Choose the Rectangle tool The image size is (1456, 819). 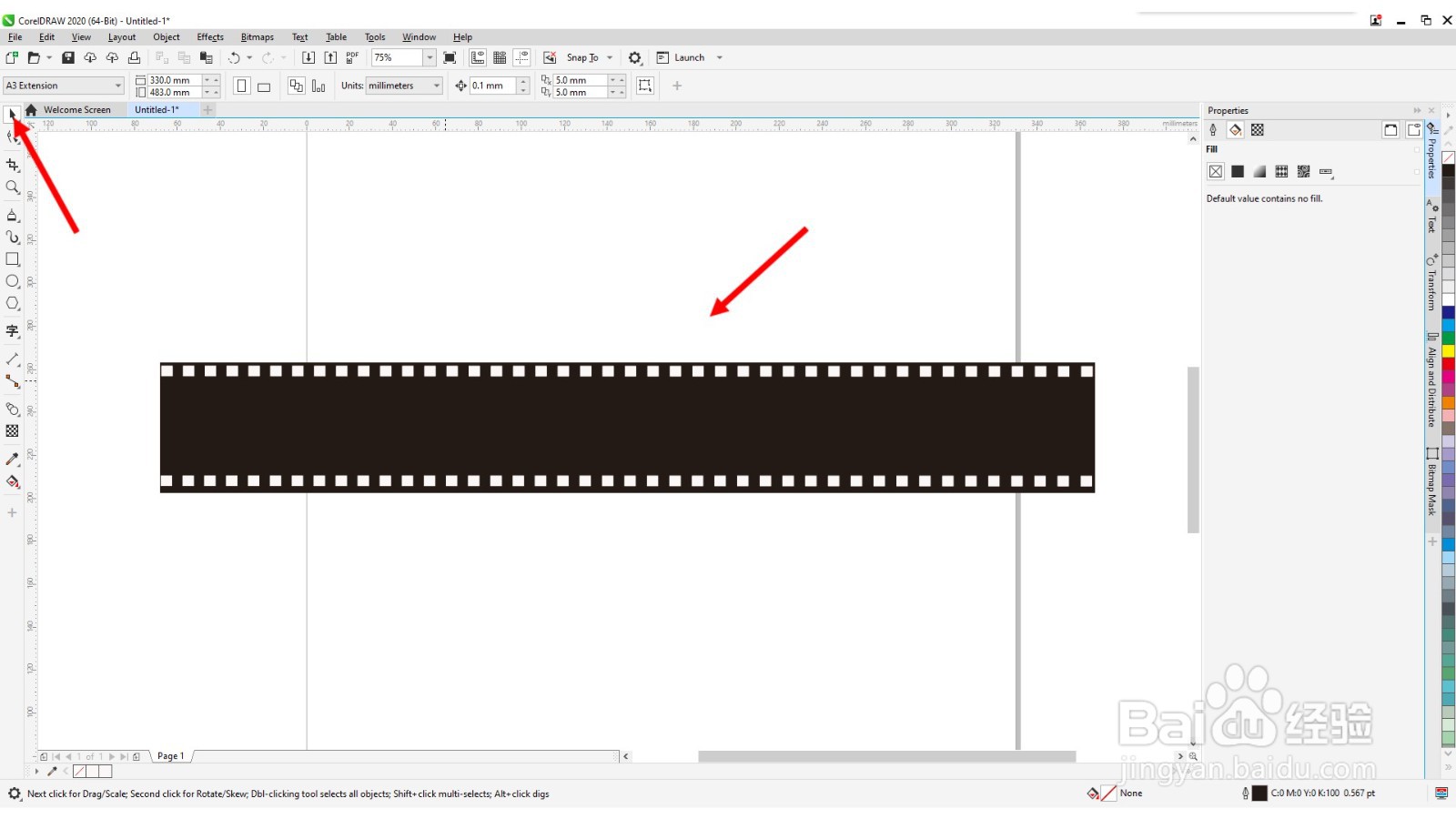(x=13, y=259)
